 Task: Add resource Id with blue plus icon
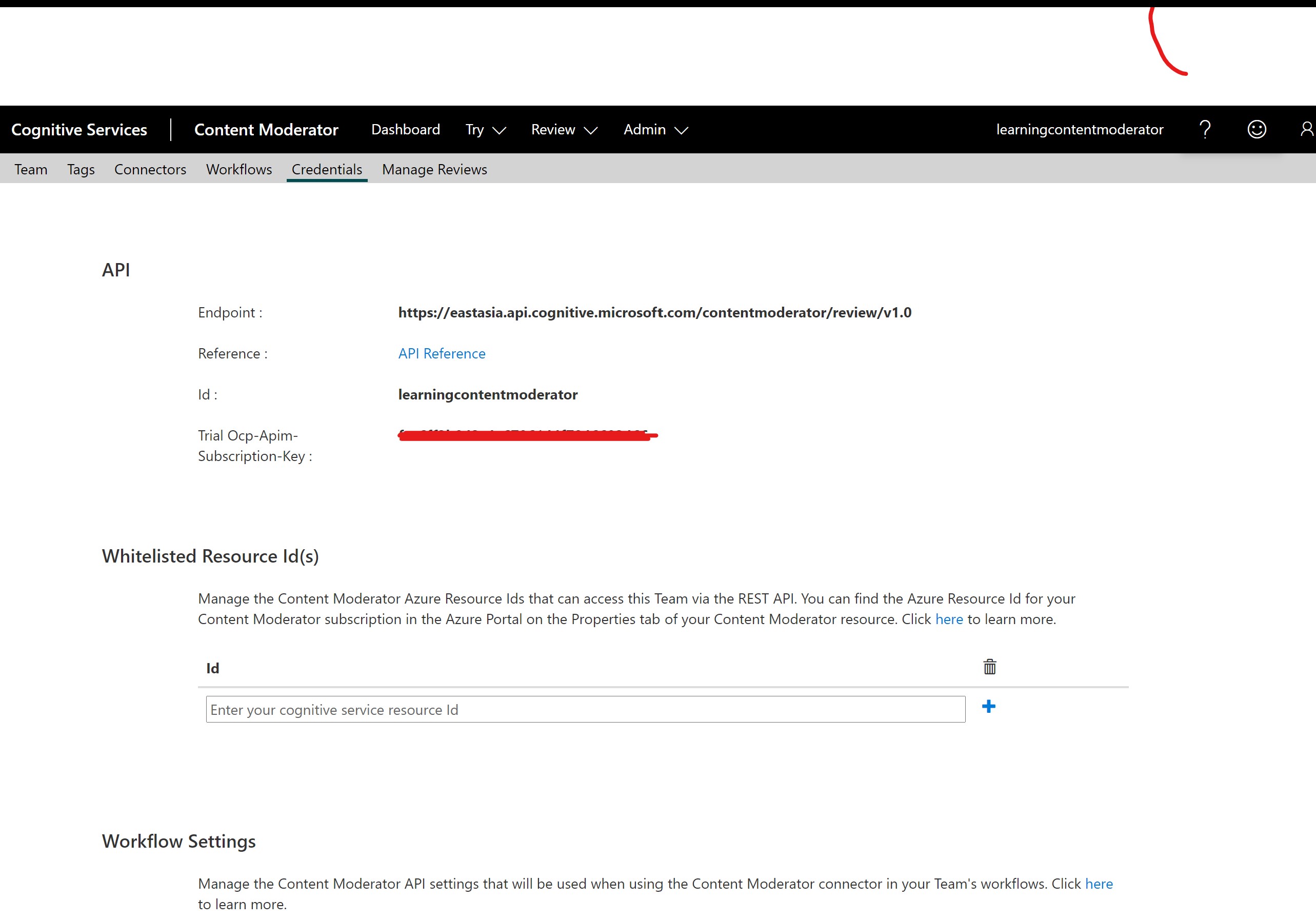(x=989, y=706)
